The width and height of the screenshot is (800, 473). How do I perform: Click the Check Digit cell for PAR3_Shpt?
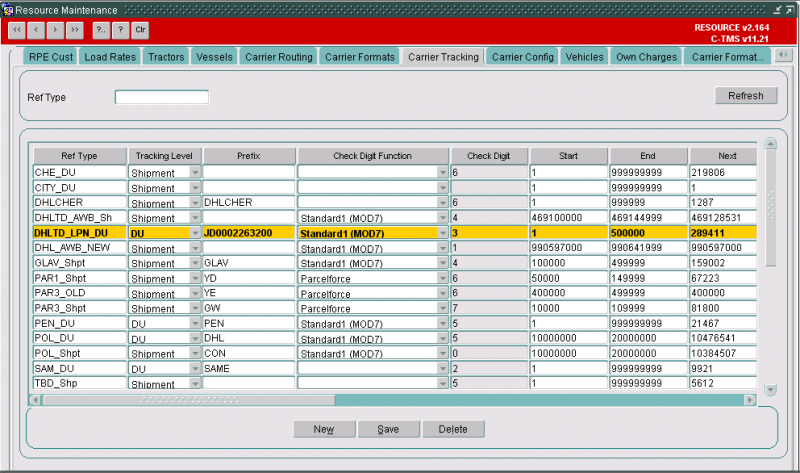point(489,308)
